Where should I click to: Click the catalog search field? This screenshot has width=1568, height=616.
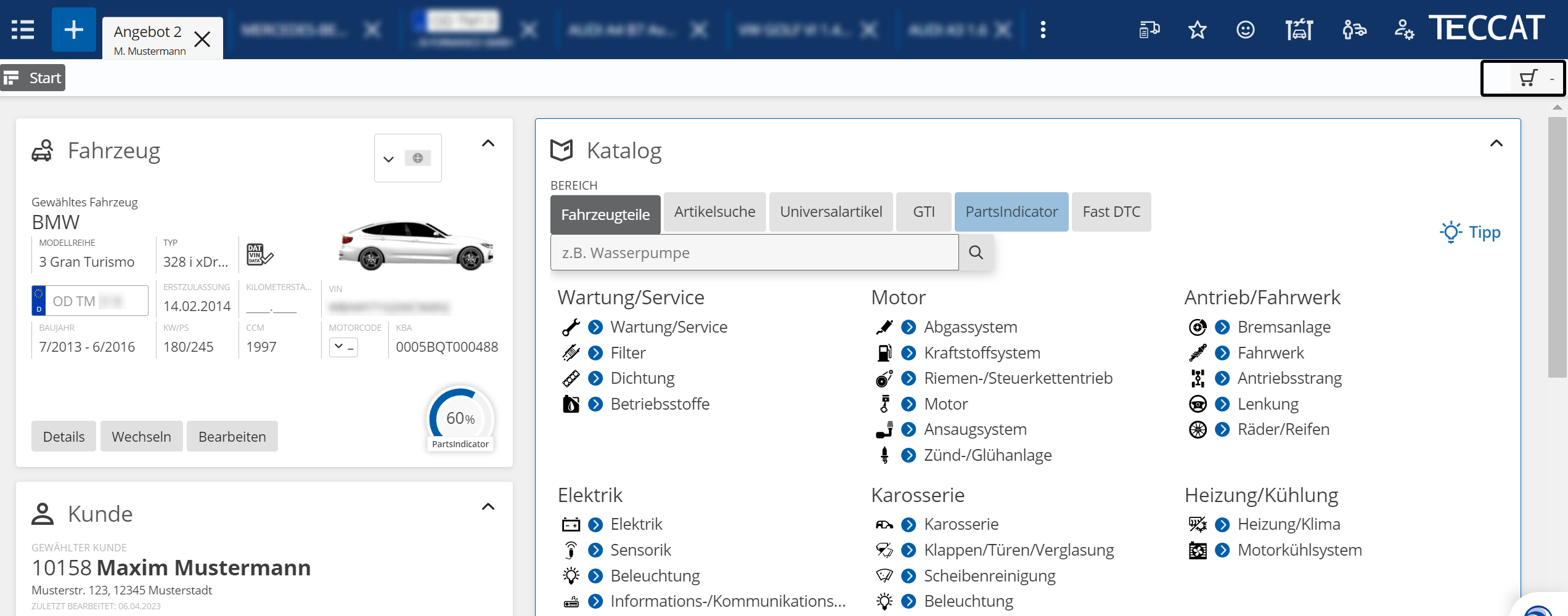[x=754, y=253]
